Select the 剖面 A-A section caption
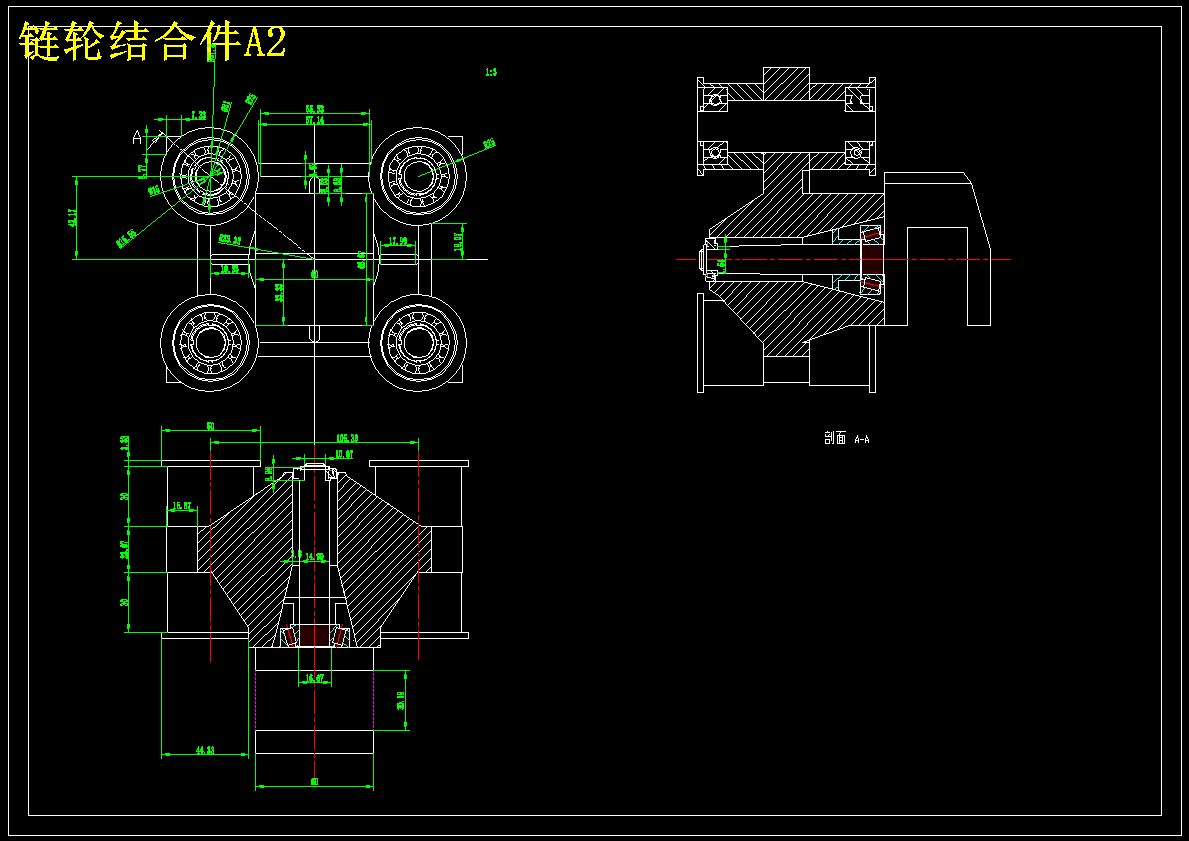 [x=846, y=438]
